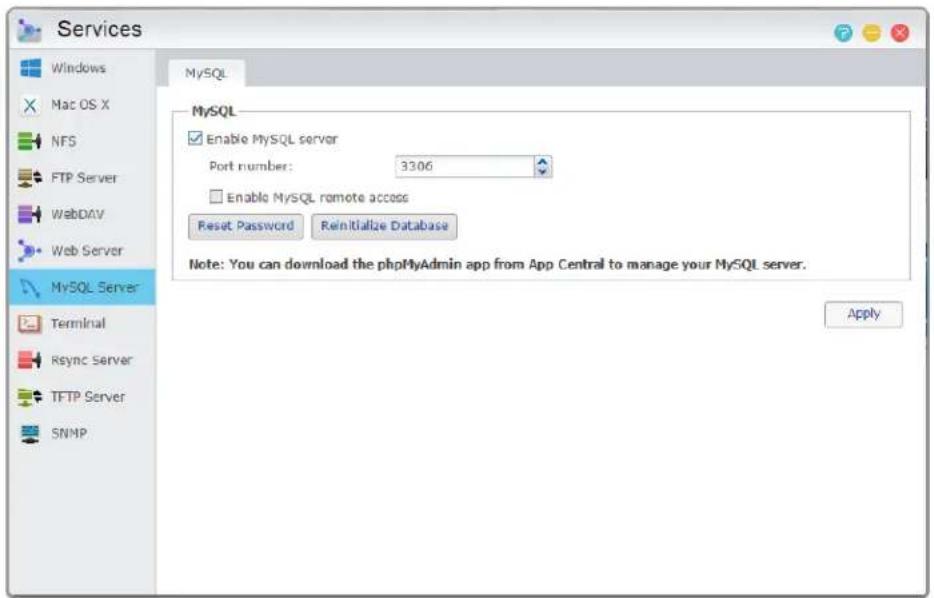
Task: Select the Rsync Server icon
Action: tap(30, 360)
